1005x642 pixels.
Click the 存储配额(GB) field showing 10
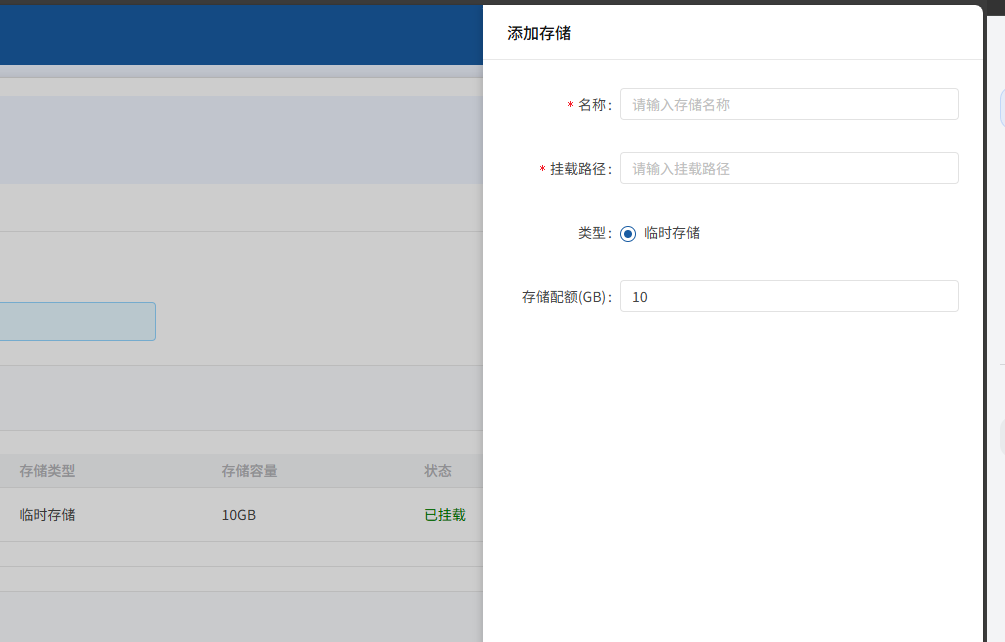[x=788, y=296]
